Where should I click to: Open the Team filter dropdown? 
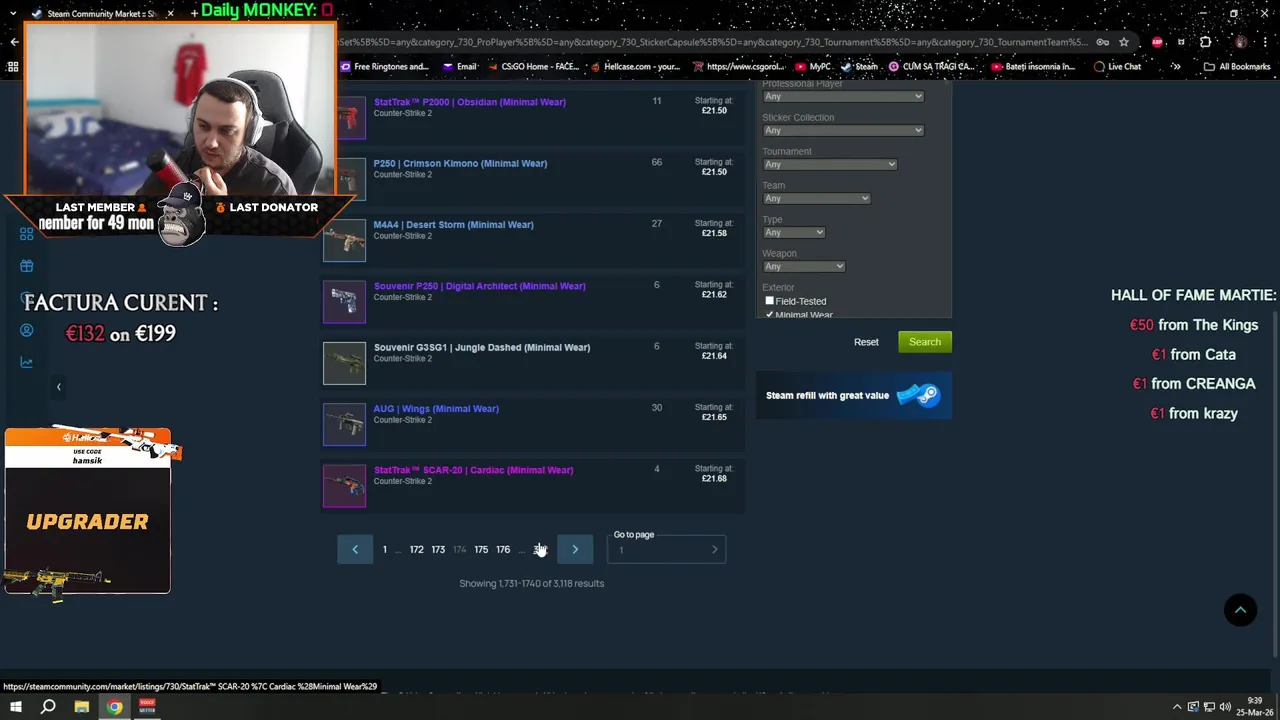coord(816,198)
